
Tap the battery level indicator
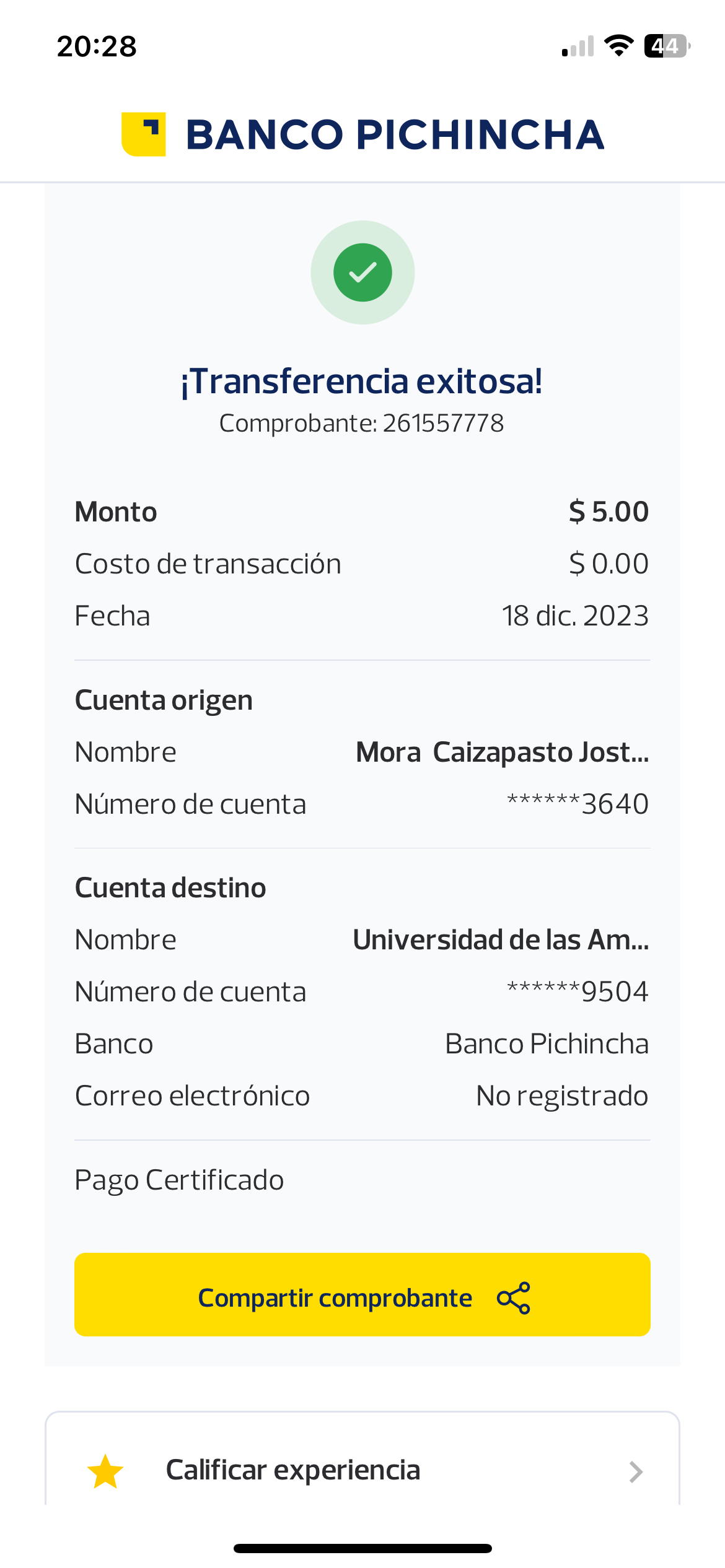[x=667, y=46]
